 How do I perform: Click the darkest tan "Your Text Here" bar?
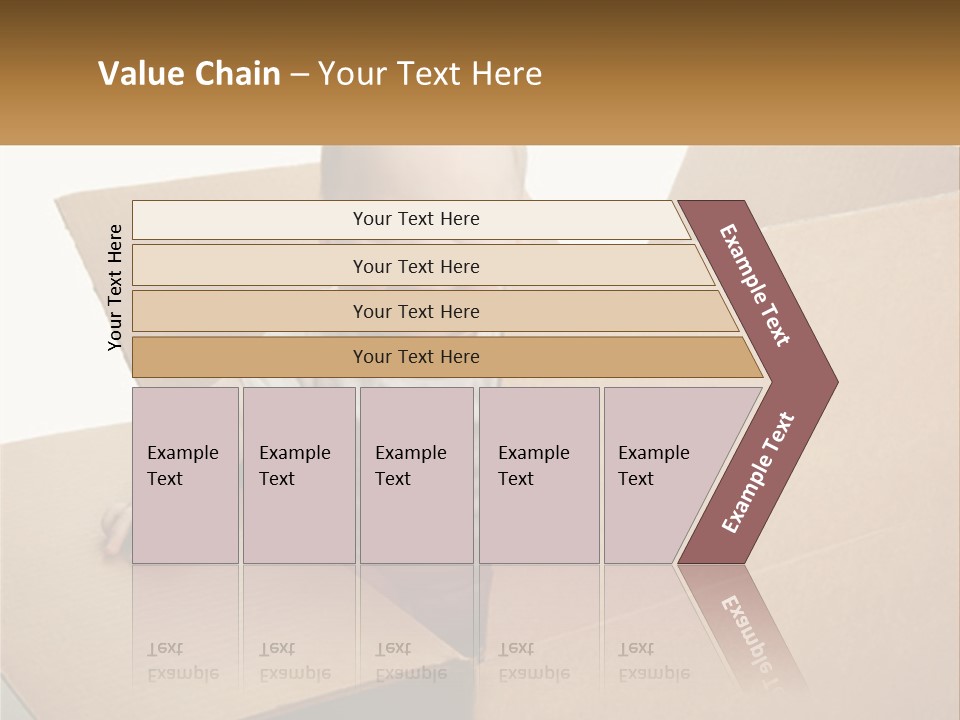(447, 357)
